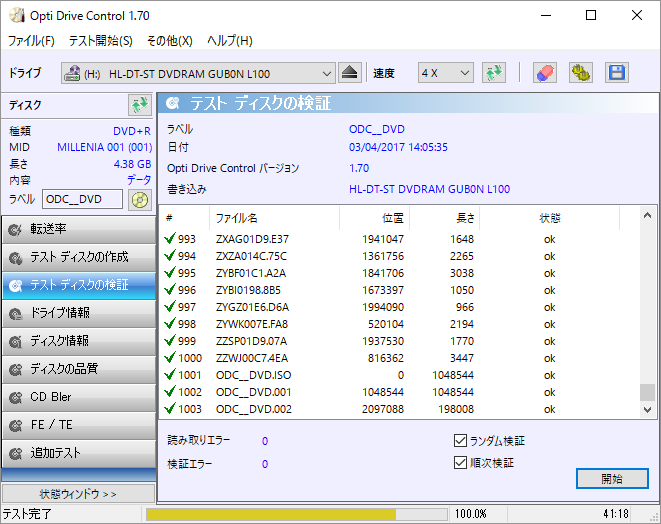Click the eject drive icon
This screenshot has width=661, height=524.
pos(350,73)
